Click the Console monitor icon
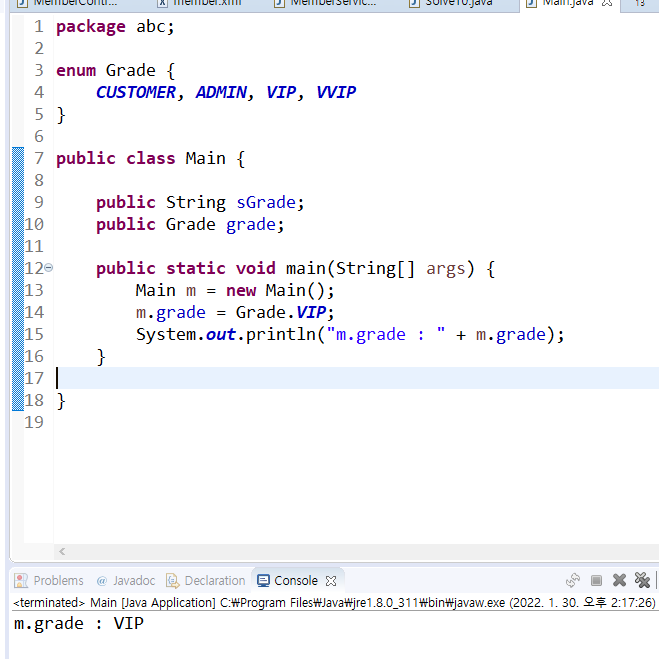659x659 pixels. [x=264, y=580]
